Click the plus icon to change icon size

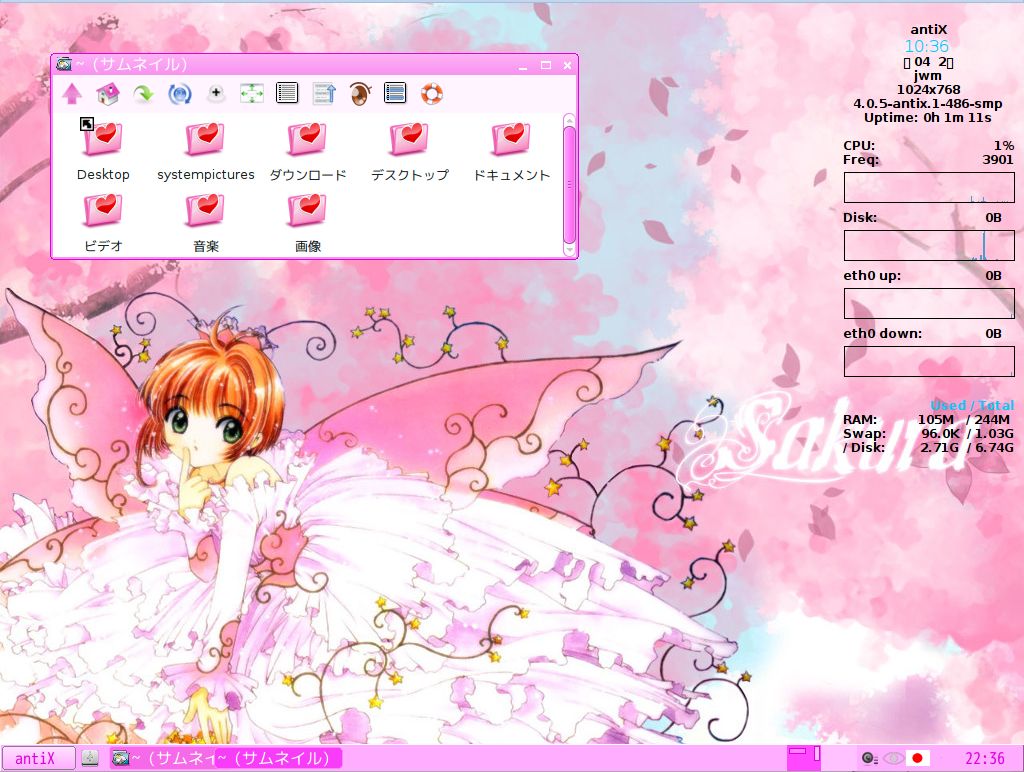pos(216,94)
